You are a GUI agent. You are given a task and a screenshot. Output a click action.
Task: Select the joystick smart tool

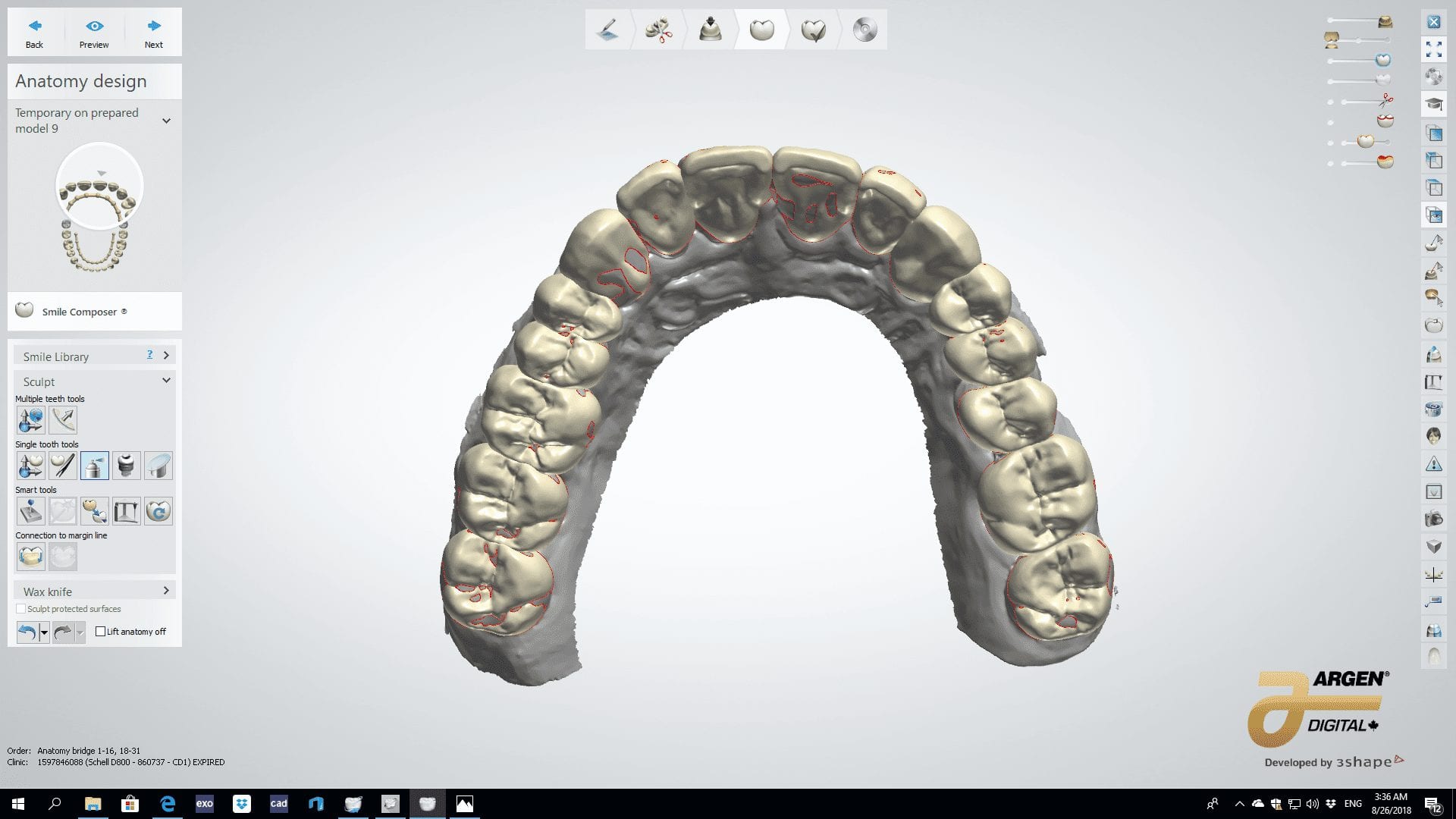click(31, 510)
